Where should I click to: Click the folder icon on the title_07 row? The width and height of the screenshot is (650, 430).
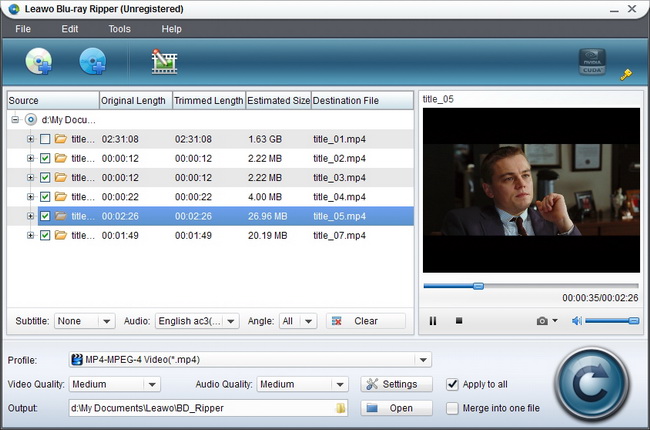coord(61,235)
